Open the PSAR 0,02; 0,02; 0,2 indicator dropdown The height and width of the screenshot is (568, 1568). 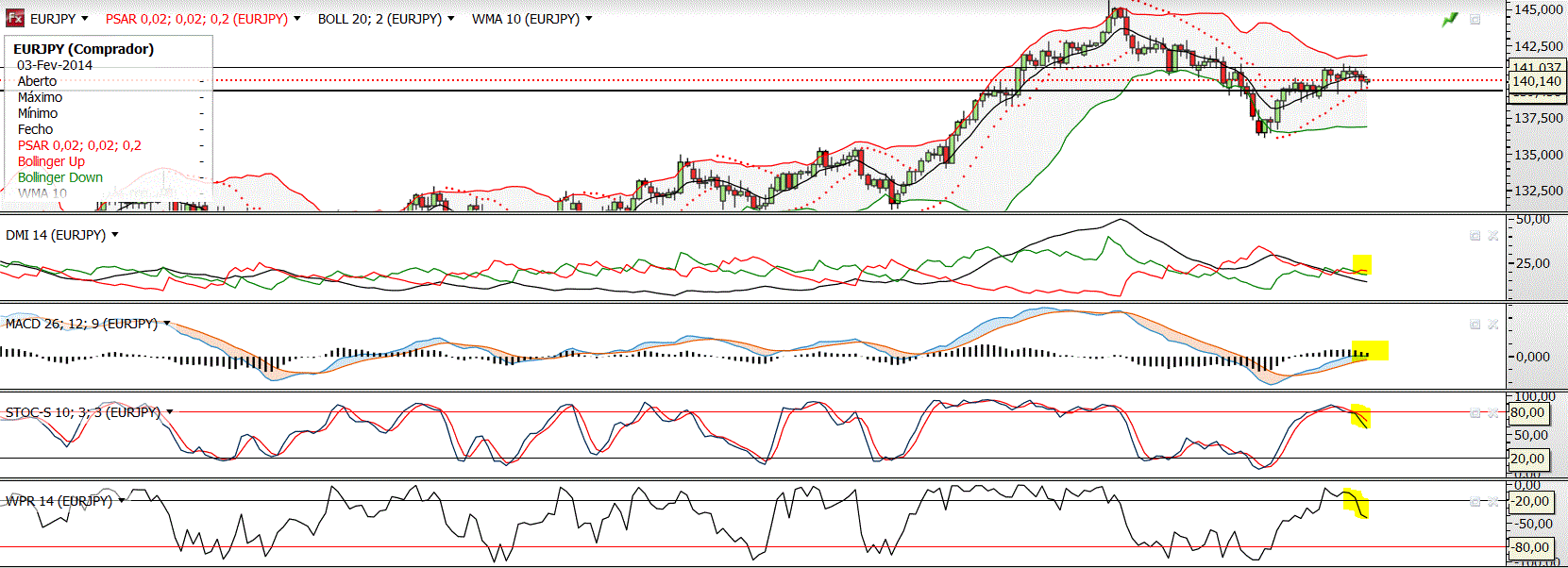coord(297,19)
